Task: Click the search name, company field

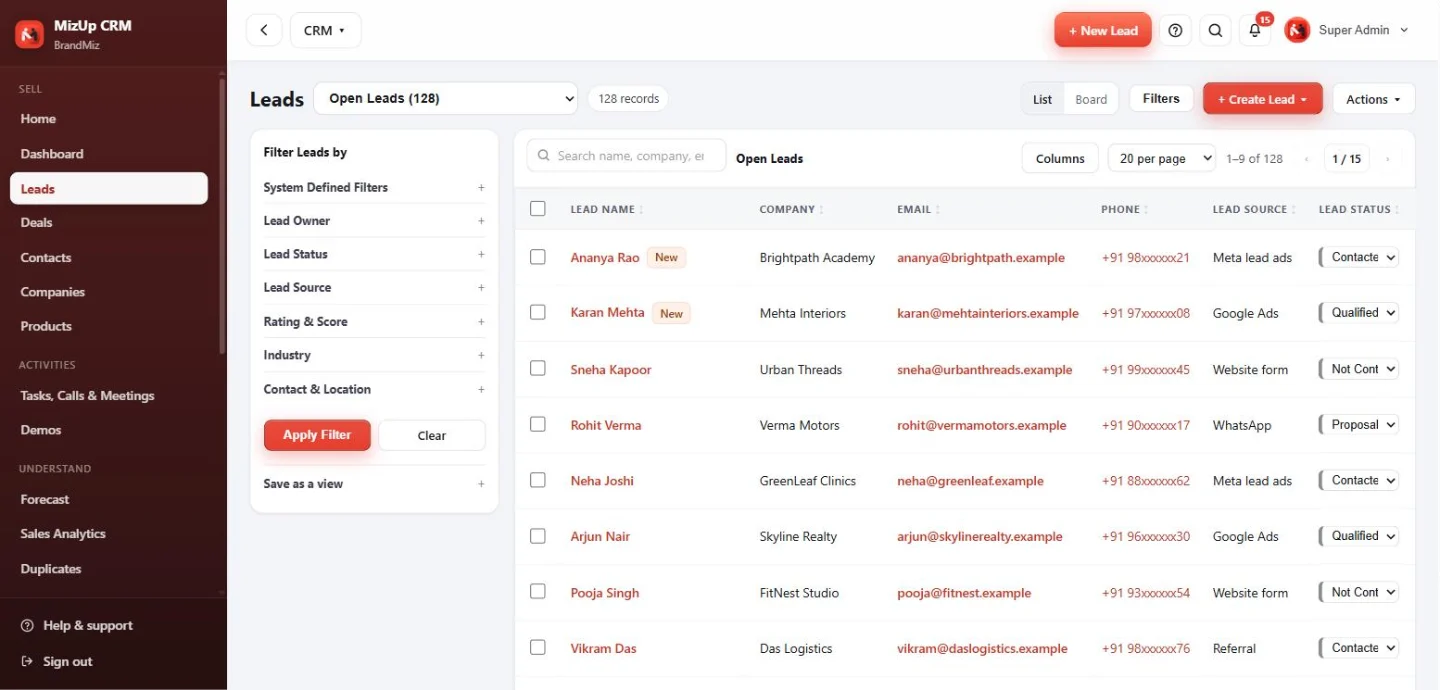Action: tap(627, 156)
